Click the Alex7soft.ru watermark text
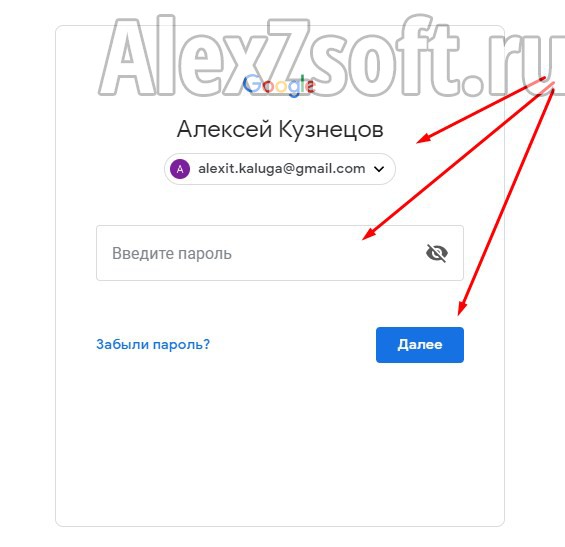565x547 pixels. (332, 56)
